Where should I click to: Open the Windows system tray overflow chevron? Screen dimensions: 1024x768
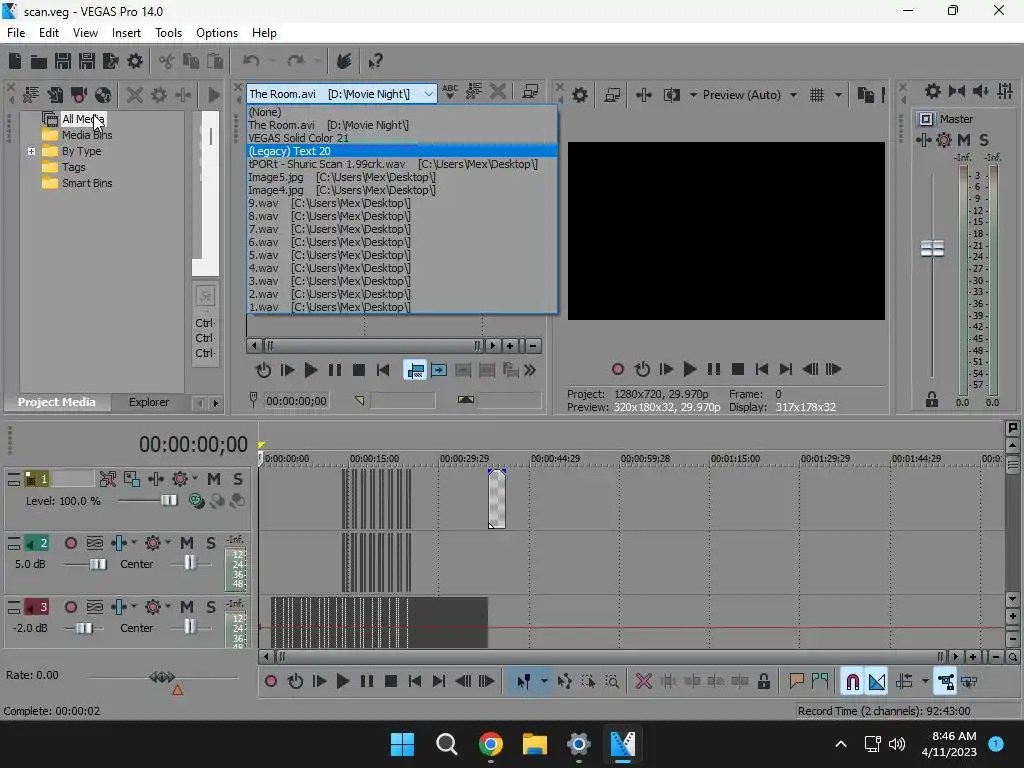841,744
